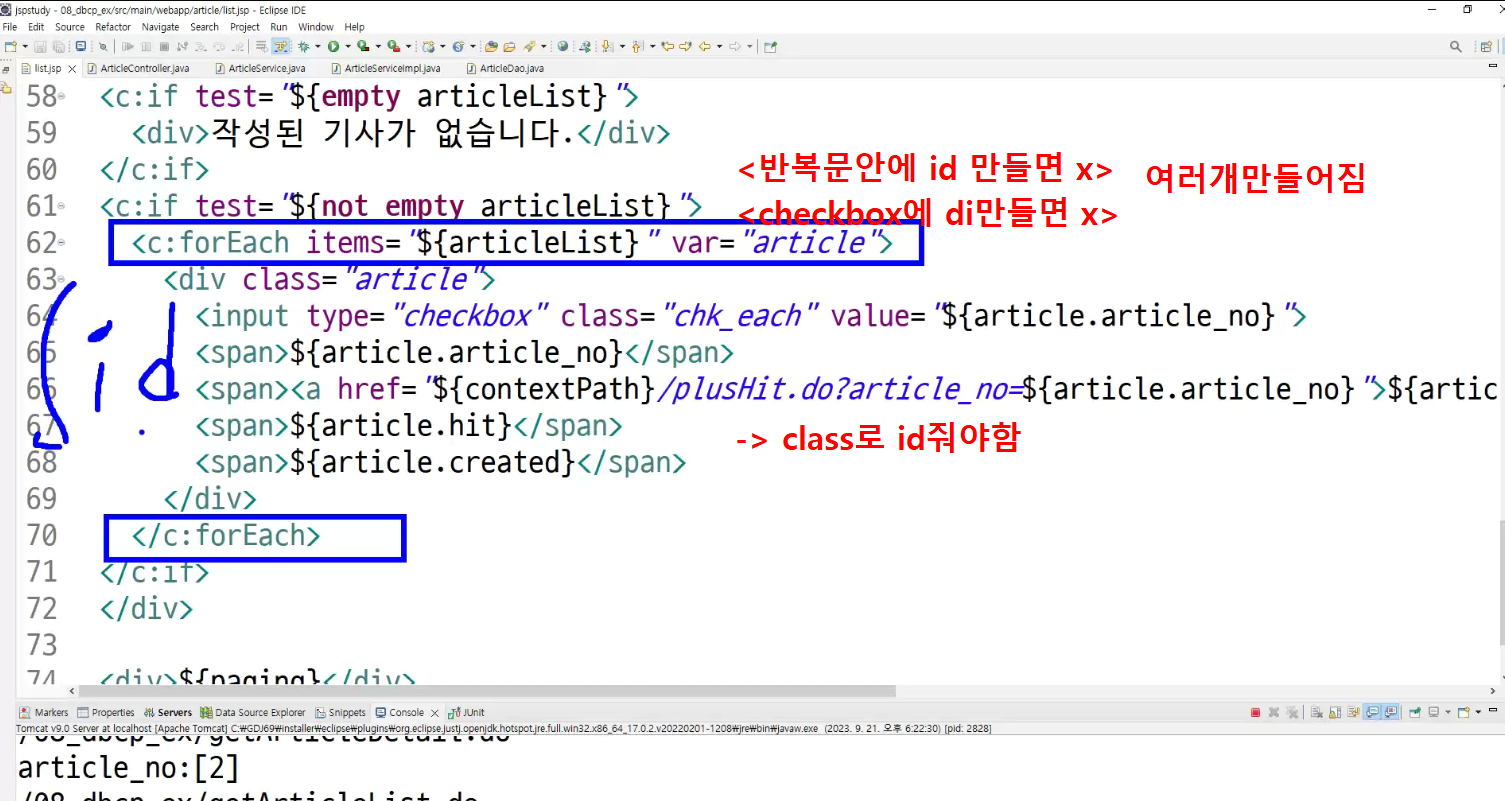Toggle show console when standard out changes

point(1373,712)
